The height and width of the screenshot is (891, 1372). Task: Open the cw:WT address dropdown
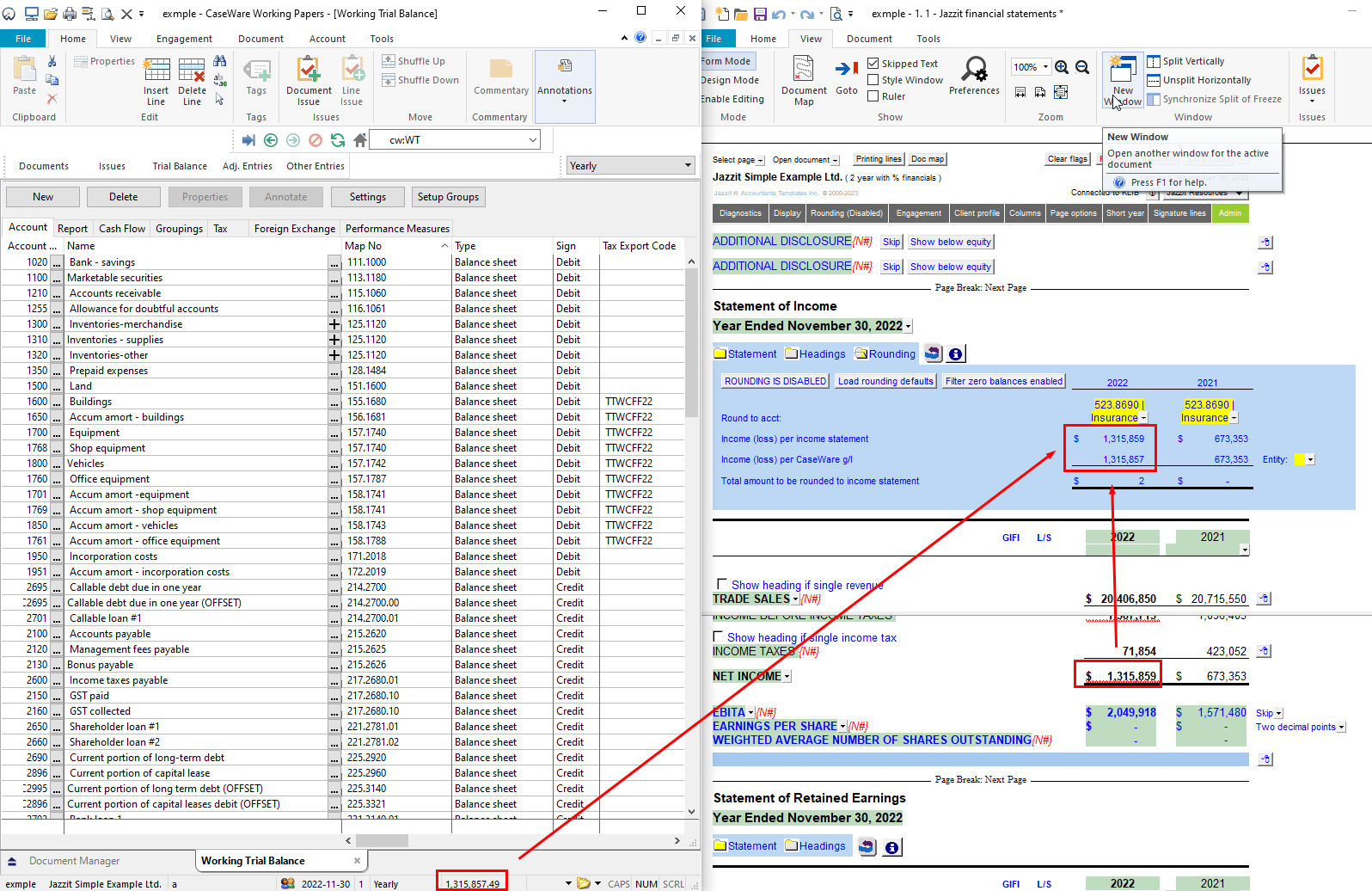coord(532,139)
